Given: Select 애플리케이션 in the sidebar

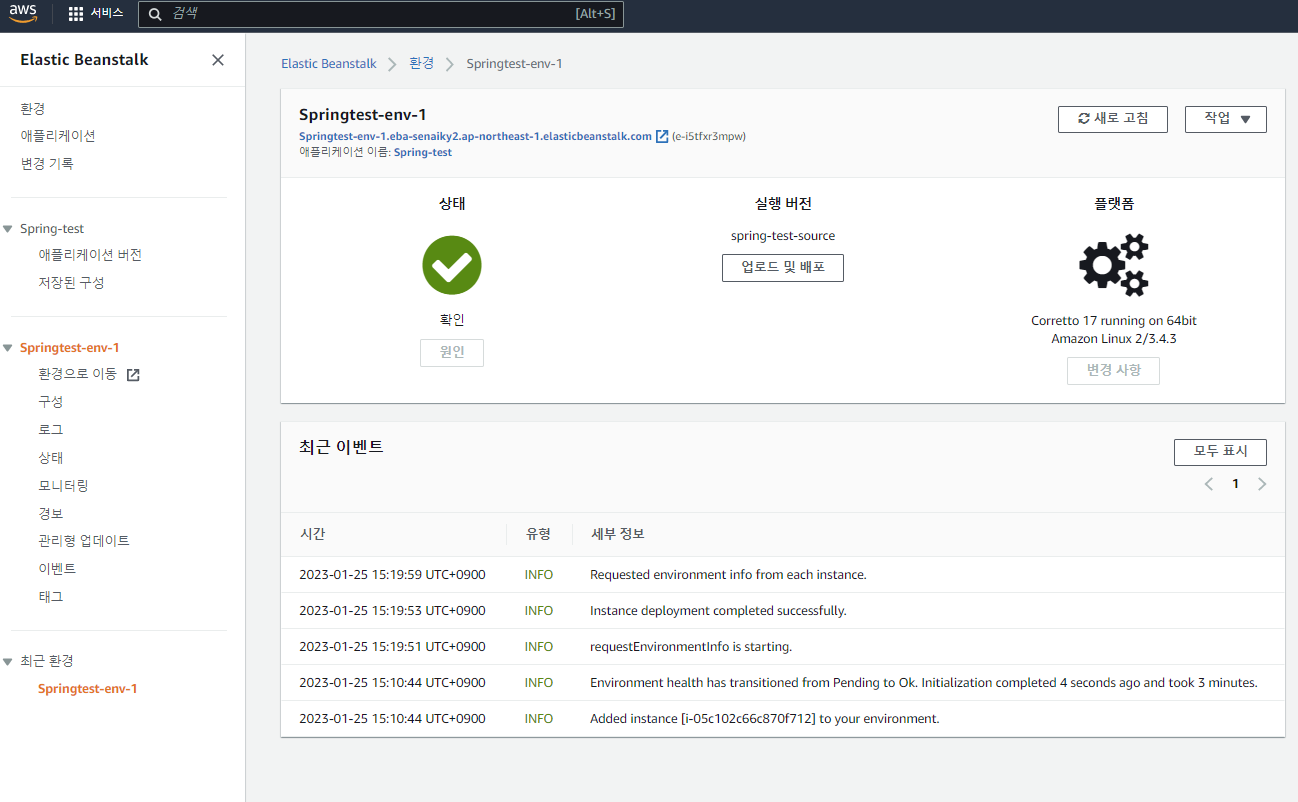Looking at the screenshot, I should coord(58,136).
